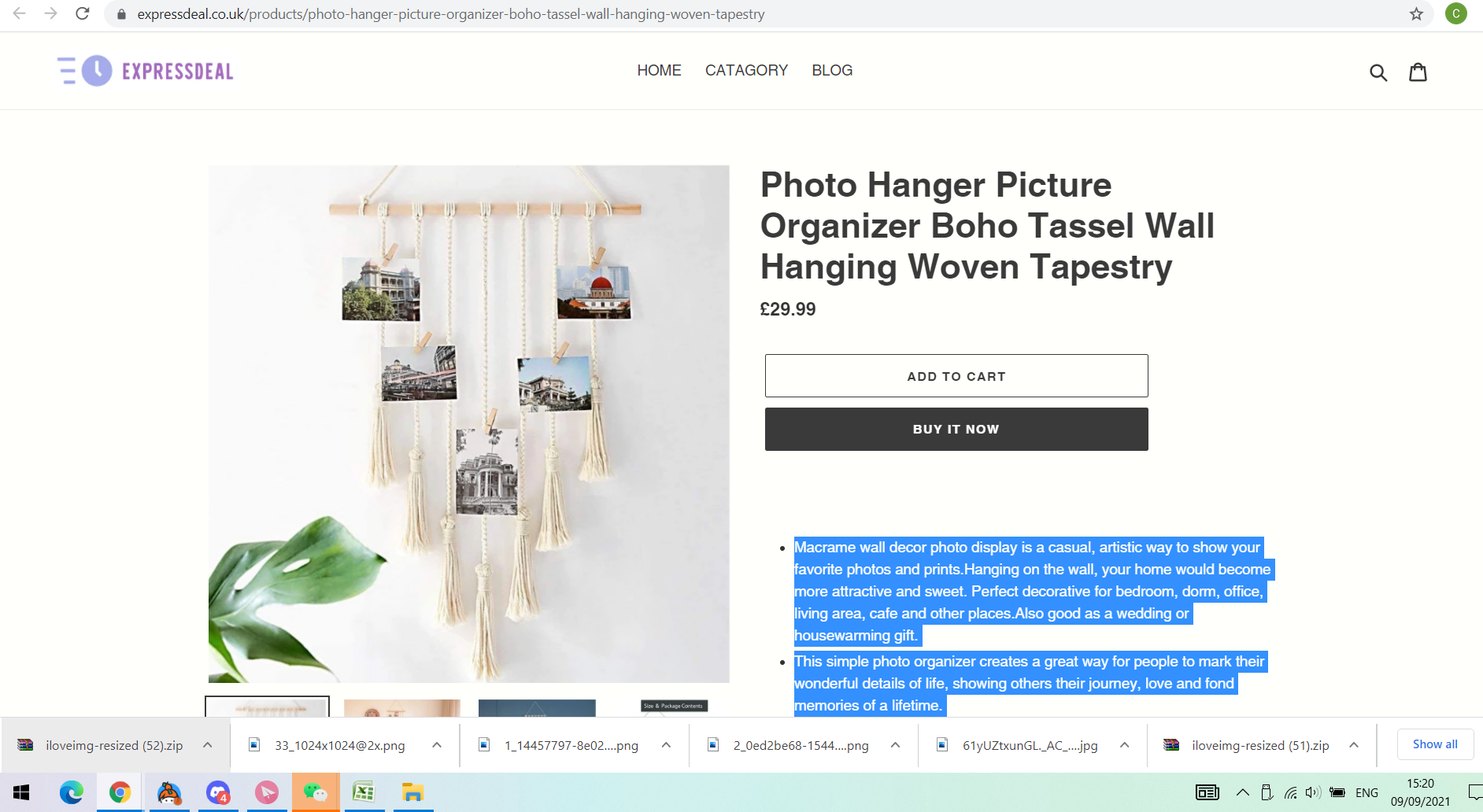The width and height of the screenshot is (1483, 812).
Task: Open the penguin app taskbar icon
Action: 168,792
